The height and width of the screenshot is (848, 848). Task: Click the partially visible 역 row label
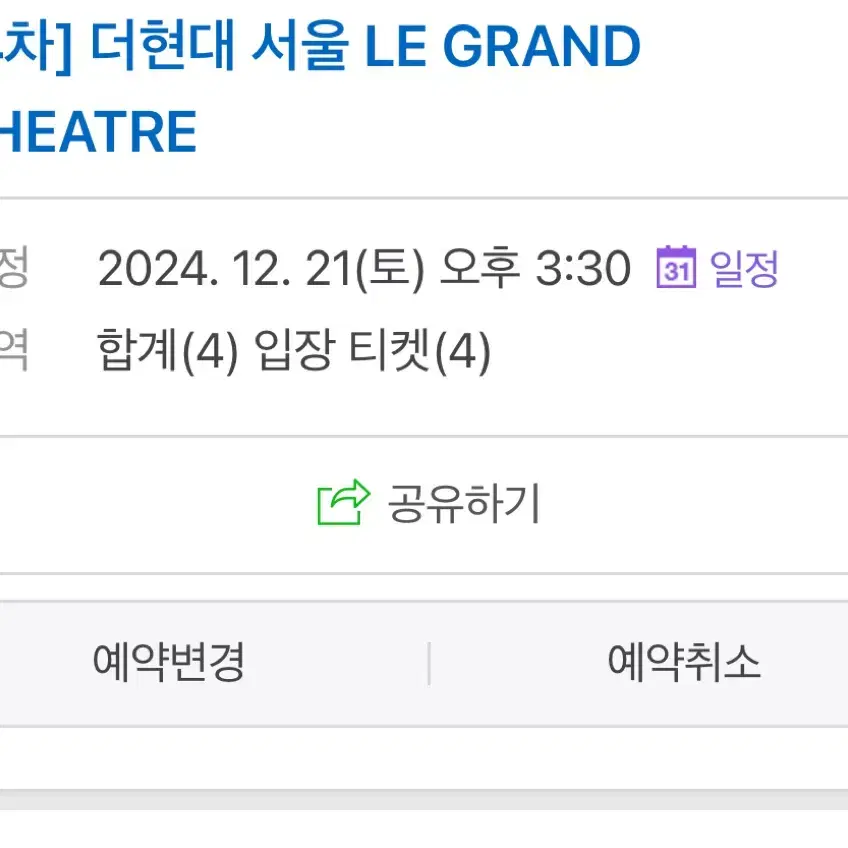14,351
